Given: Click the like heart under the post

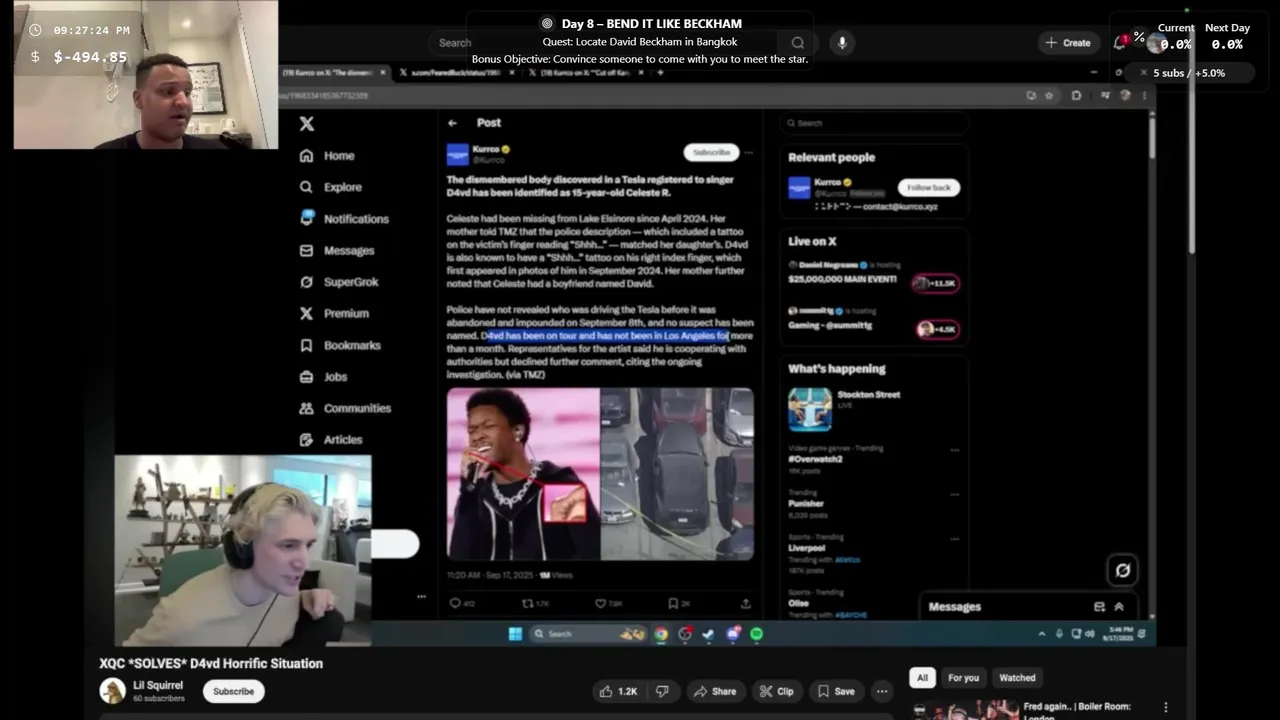Looking at the screenshot, I should click(601, 604).
